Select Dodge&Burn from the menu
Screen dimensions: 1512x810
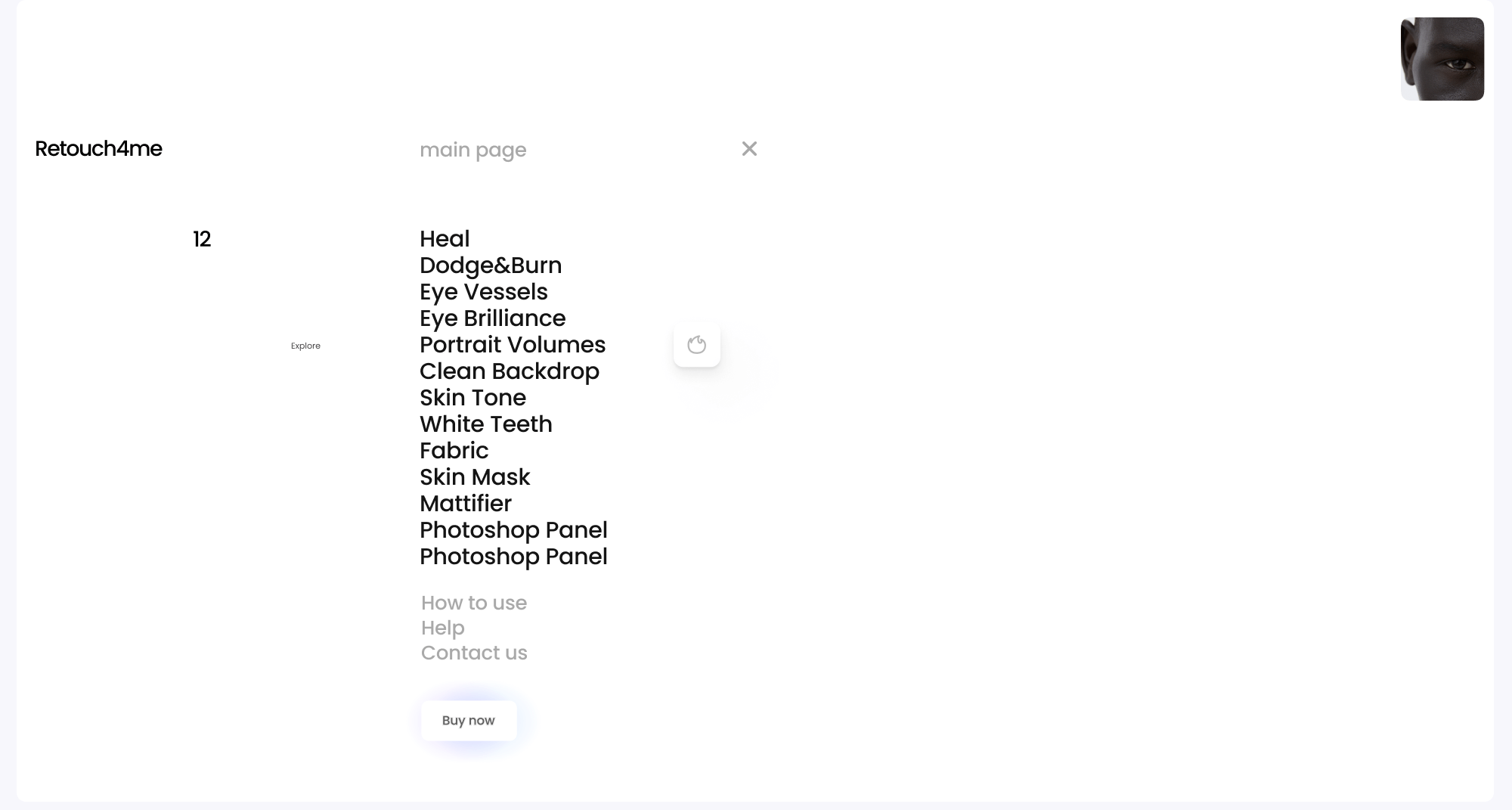(491, 265)
